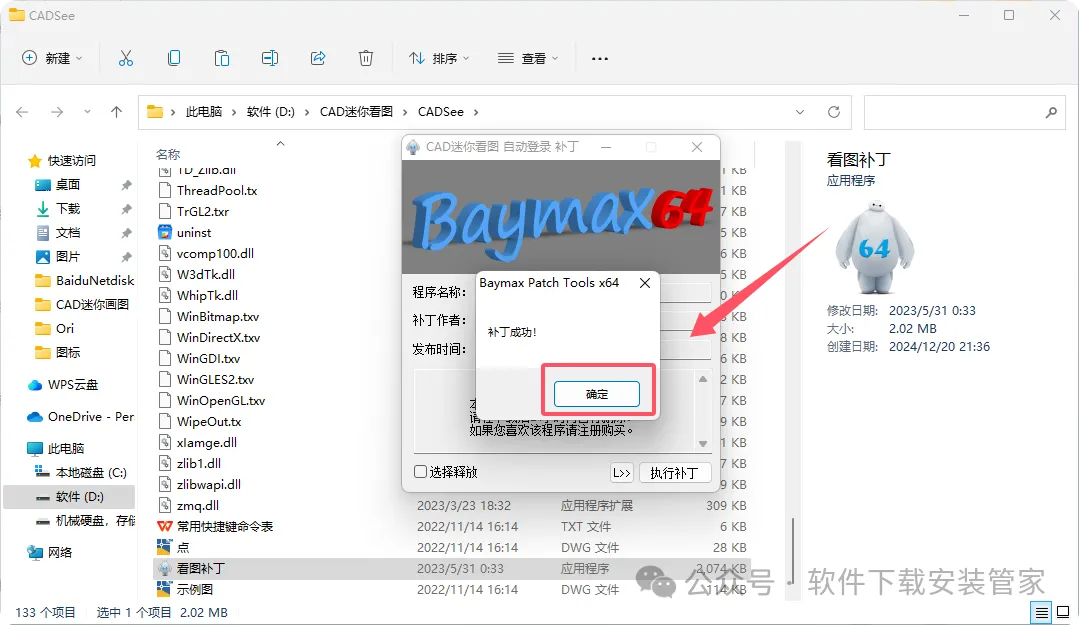Screen dimensions: 1079x625
Task: Click the Baymax 64 preview thumbnail
Action: [875, 247]
